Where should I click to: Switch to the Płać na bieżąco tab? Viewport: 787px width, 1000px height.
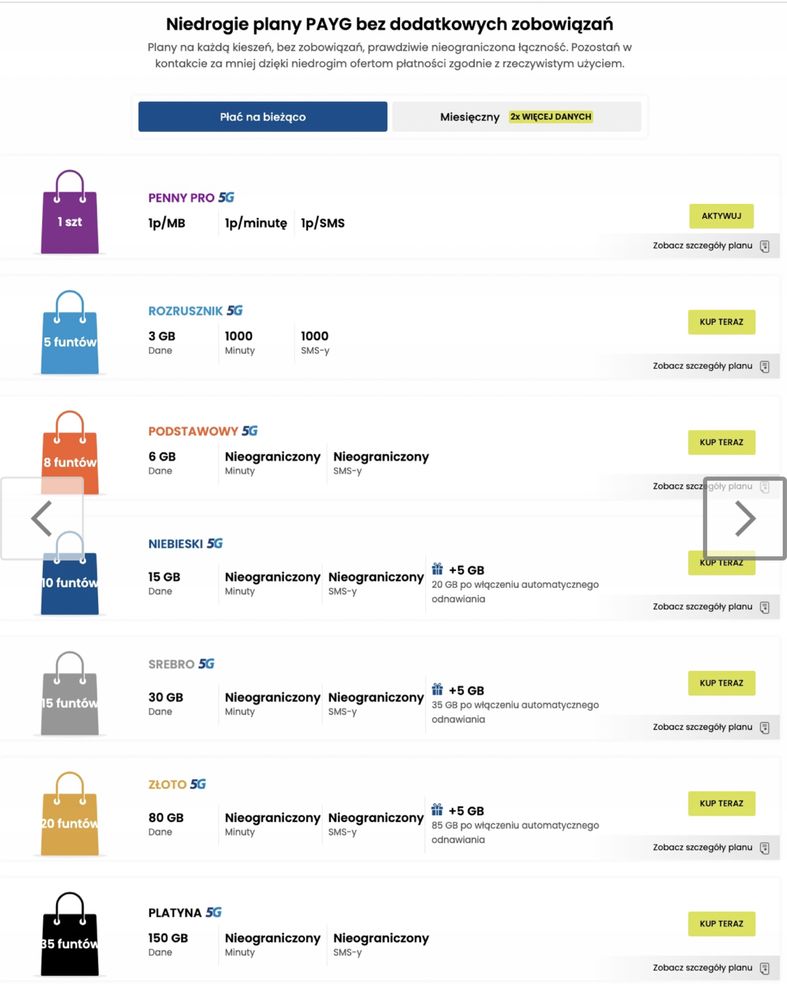(x=263, y=117)
